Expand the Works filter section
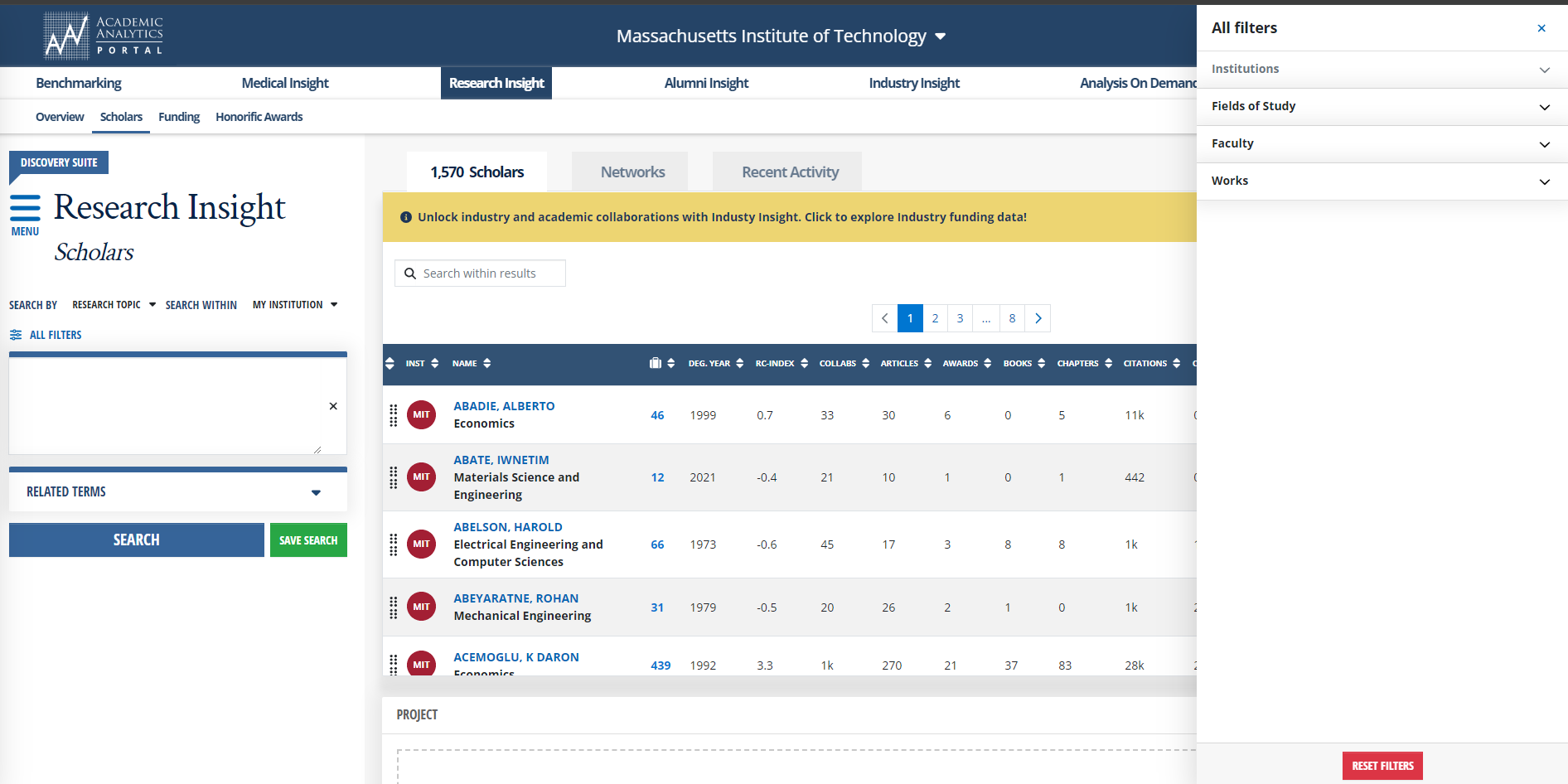This screenshot has width=1568, height=784. point(1382,181)
